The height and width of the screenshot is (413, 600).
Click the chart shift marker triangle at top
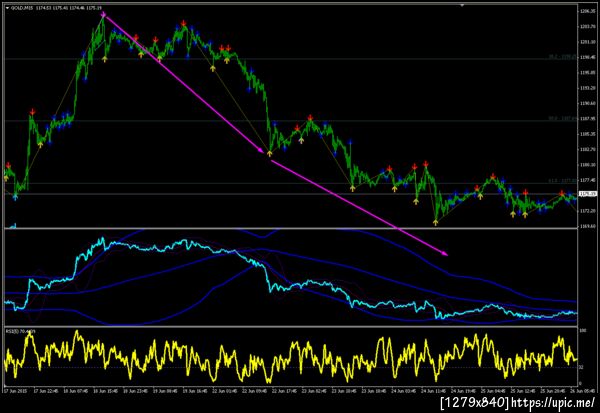(462, 6)
